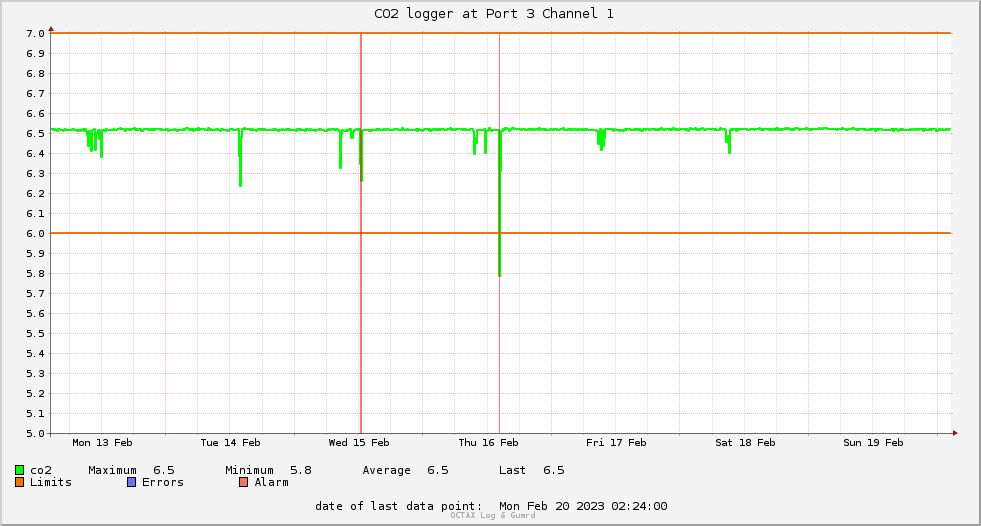Click the 'Tue 14 Feb' axis label
Viewport: 981px width, 526px height.
[x=230, y=442]
